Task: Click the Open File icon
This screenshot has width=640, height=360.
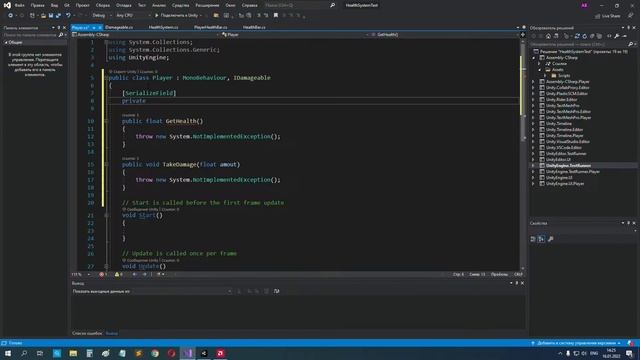Action: [43, 16]
